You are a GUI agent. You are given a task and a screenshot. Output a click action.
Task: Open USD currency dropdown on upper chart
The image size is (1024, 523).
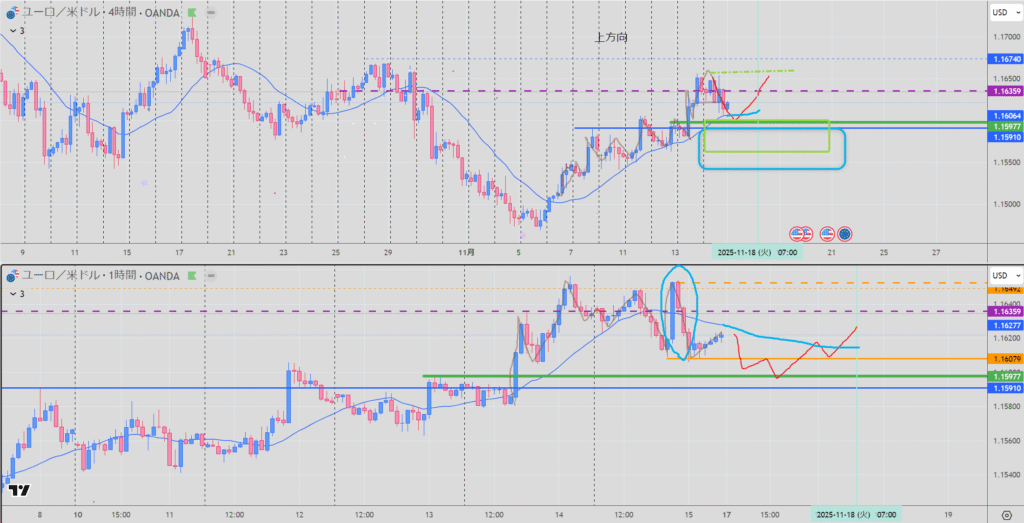coord(1002,13)
